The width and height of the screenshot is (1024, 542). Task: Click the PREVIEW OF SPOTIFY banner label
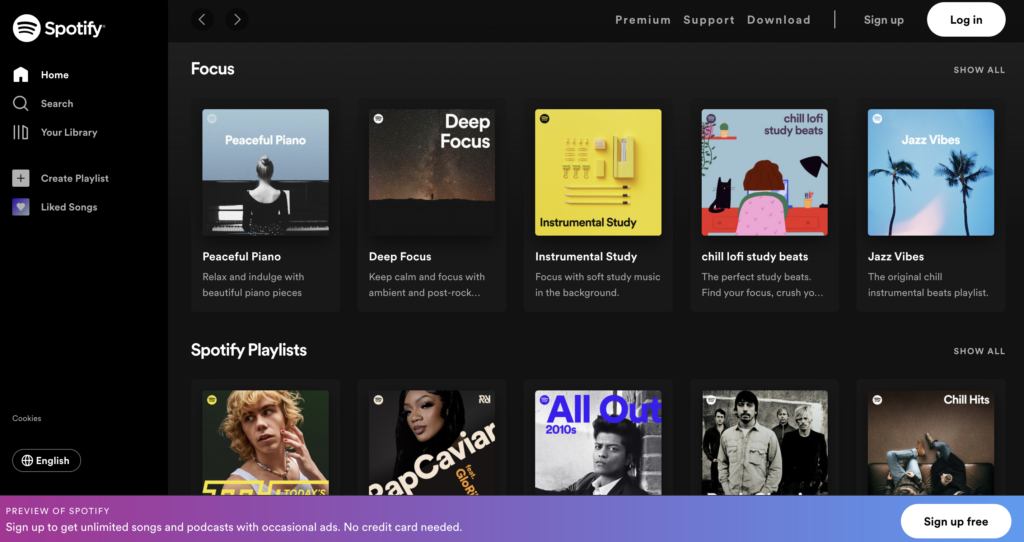(57, 511)
